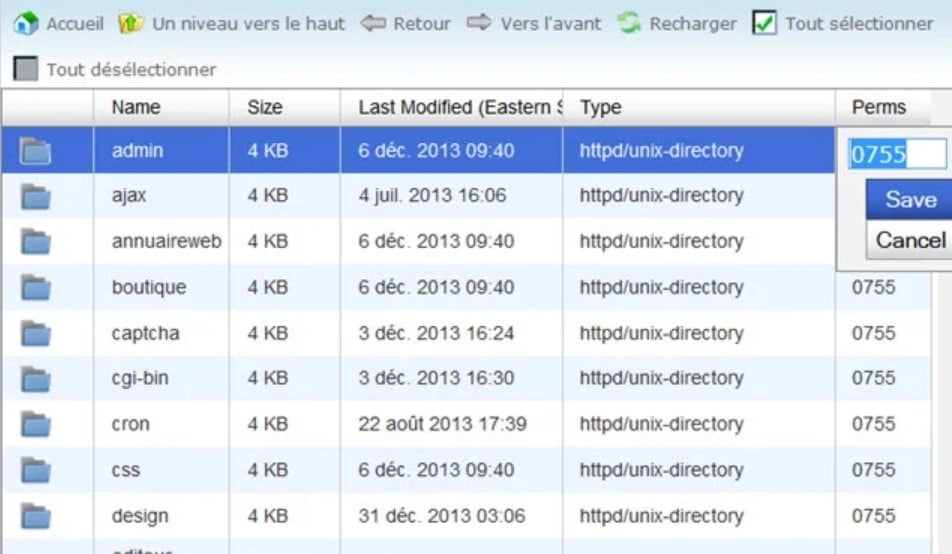The image size is (952, 554).
Task: Click 0755 perms of design row
Action: (x=874, y=516)
